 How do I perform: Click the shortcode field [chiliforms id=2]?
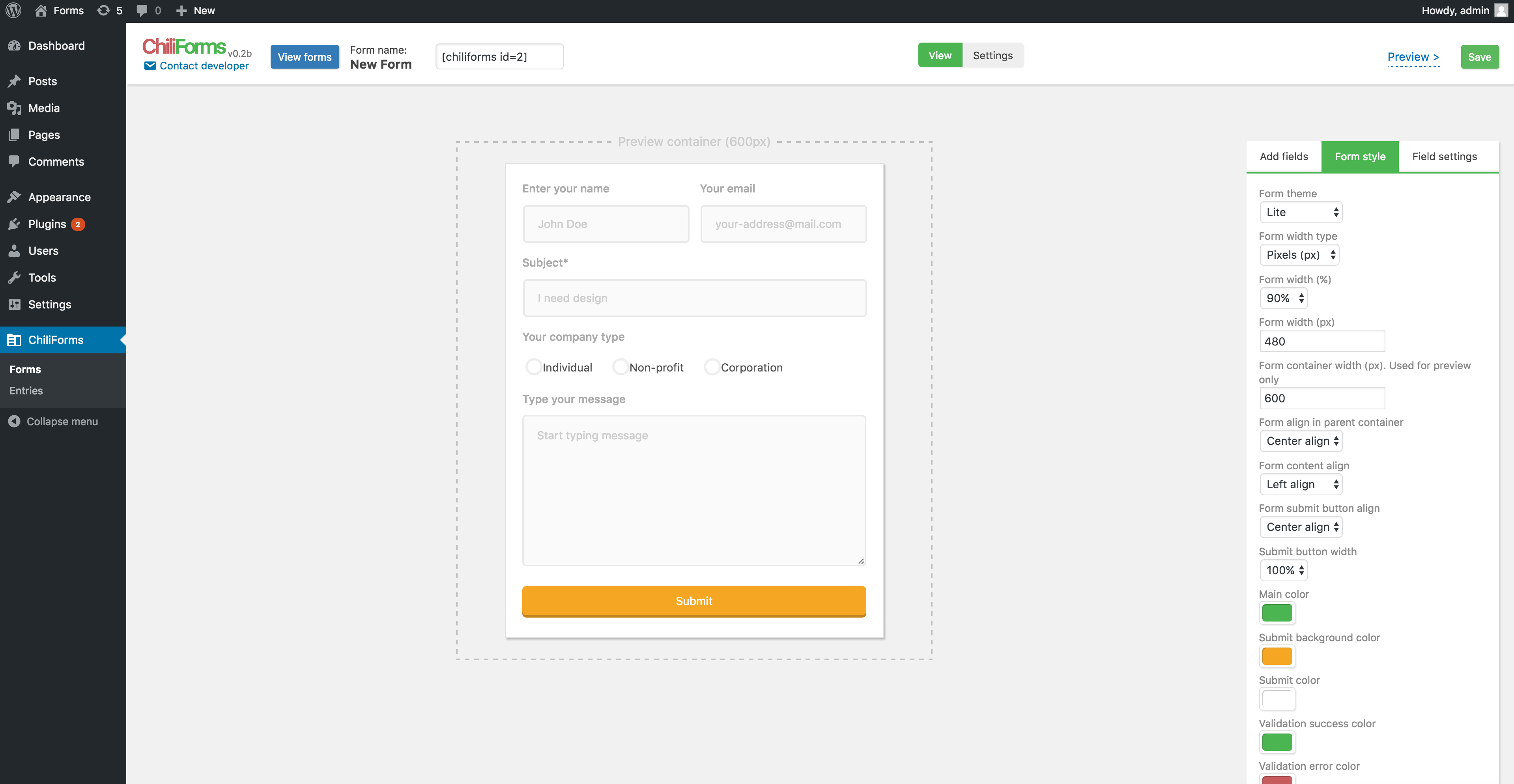(x=499, y=56)
